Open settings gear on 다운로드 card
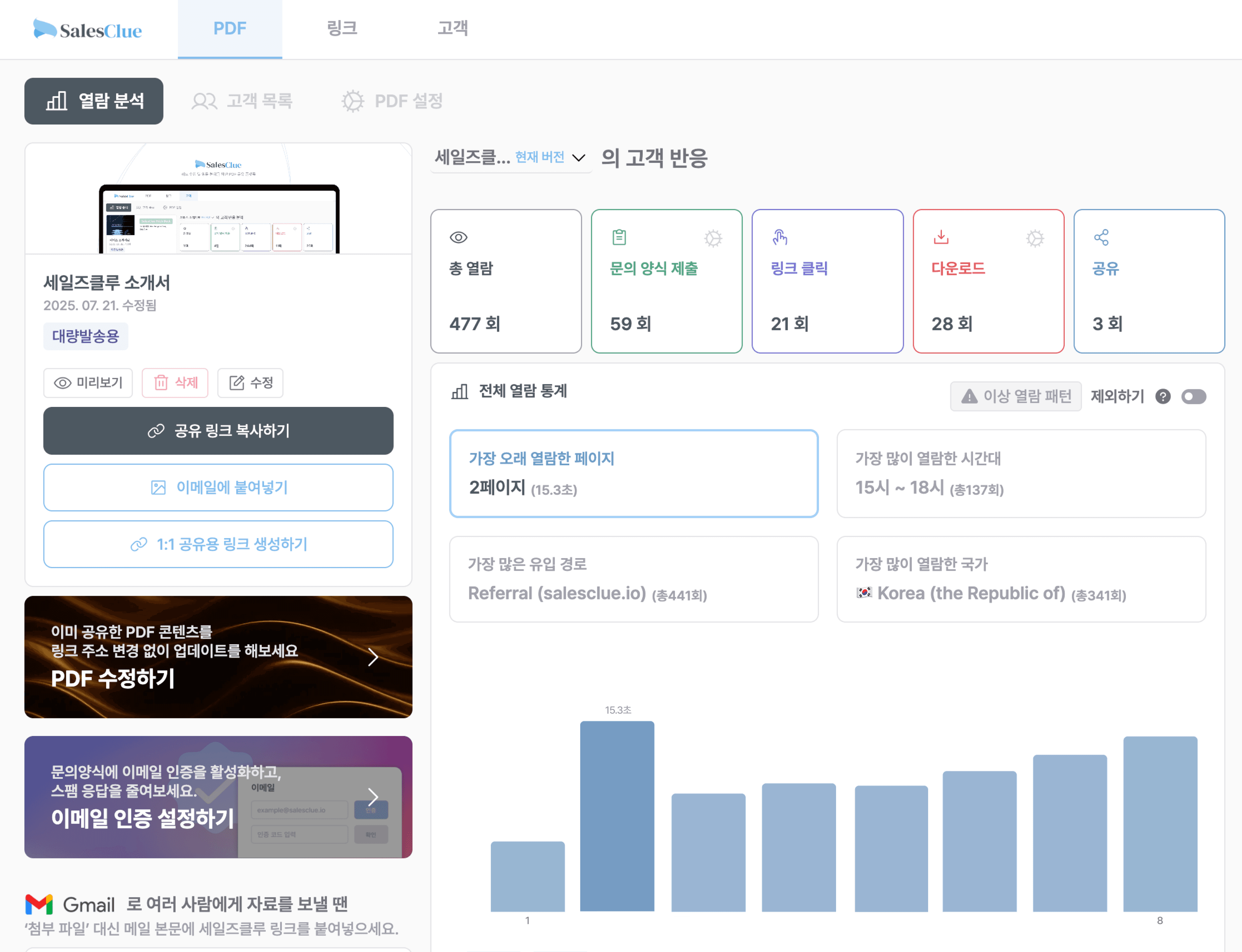Viewport: 1242px width, 952px height. point(1035,238)
